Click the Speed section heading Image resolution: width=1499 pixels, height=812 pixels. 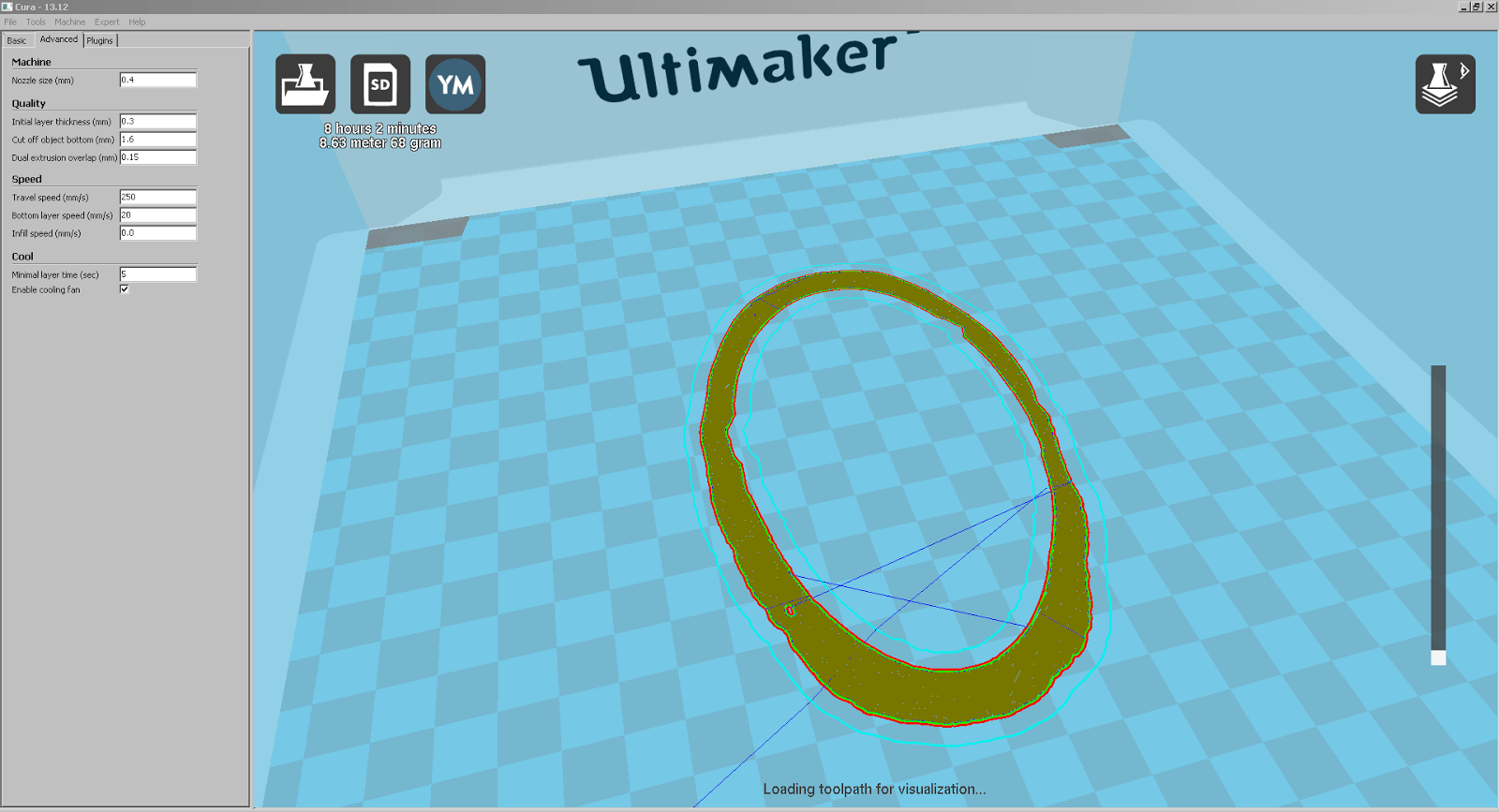click(26, 179)
